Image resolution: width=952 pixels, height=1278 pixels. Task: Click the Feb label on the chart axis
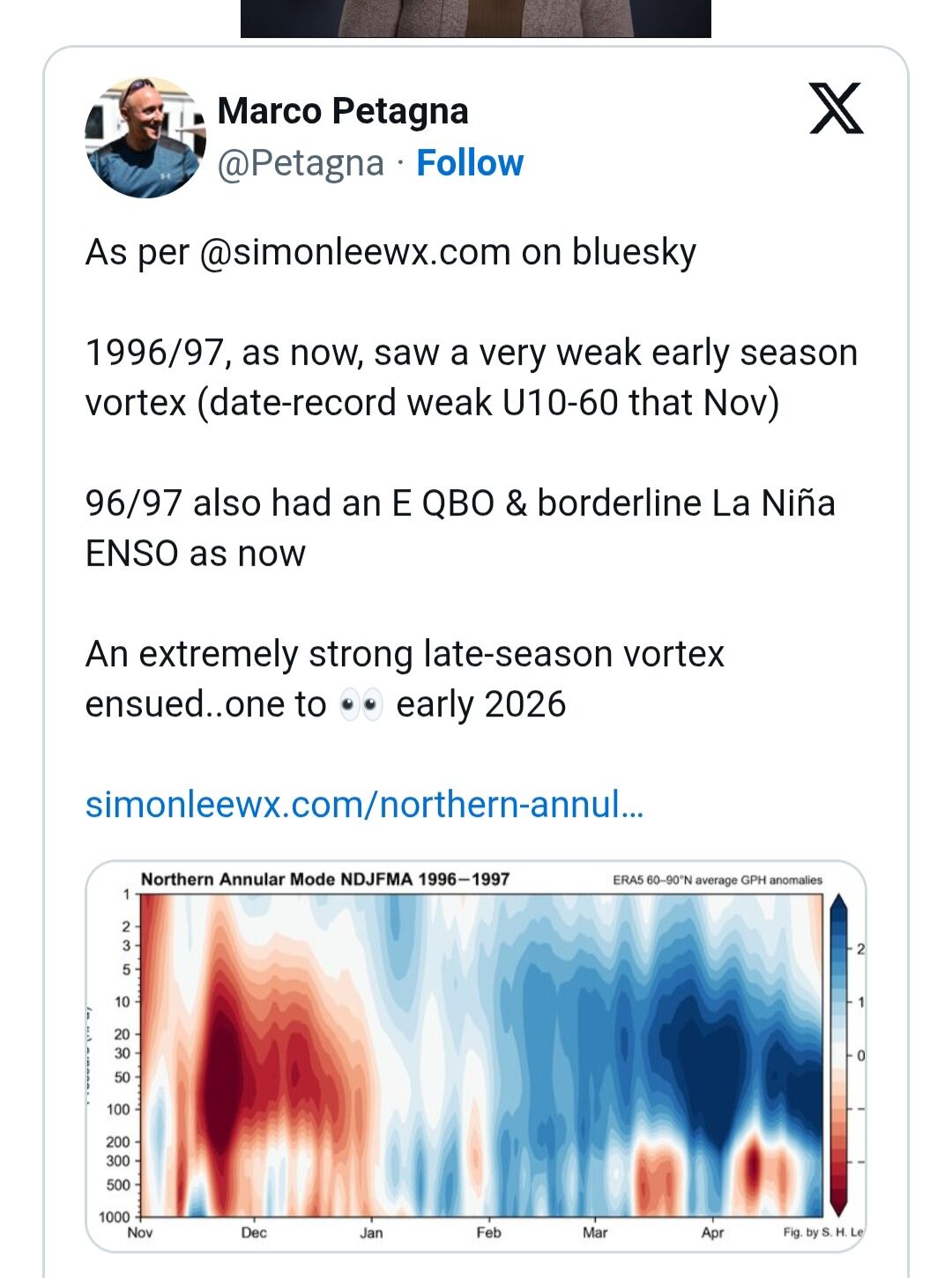pos(488,1232)
